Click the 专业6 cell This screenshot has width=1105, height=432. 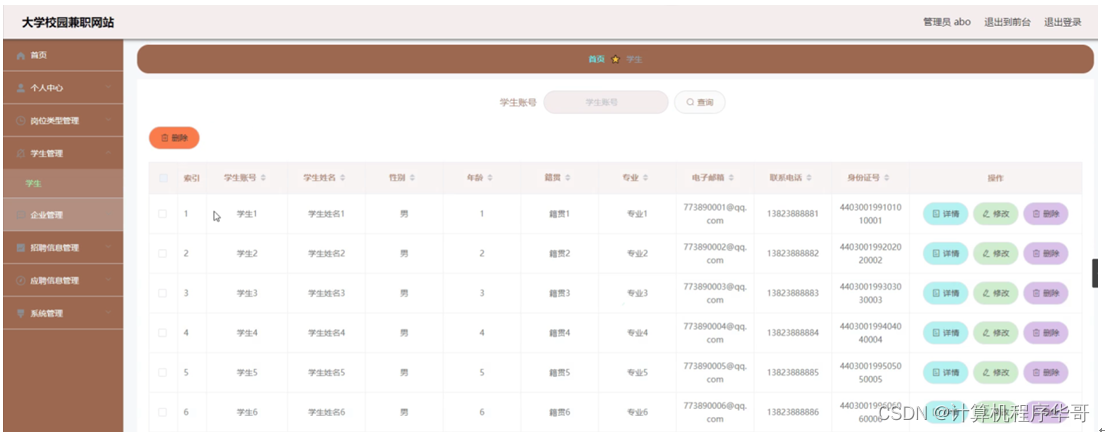click(x=637, y=412)
